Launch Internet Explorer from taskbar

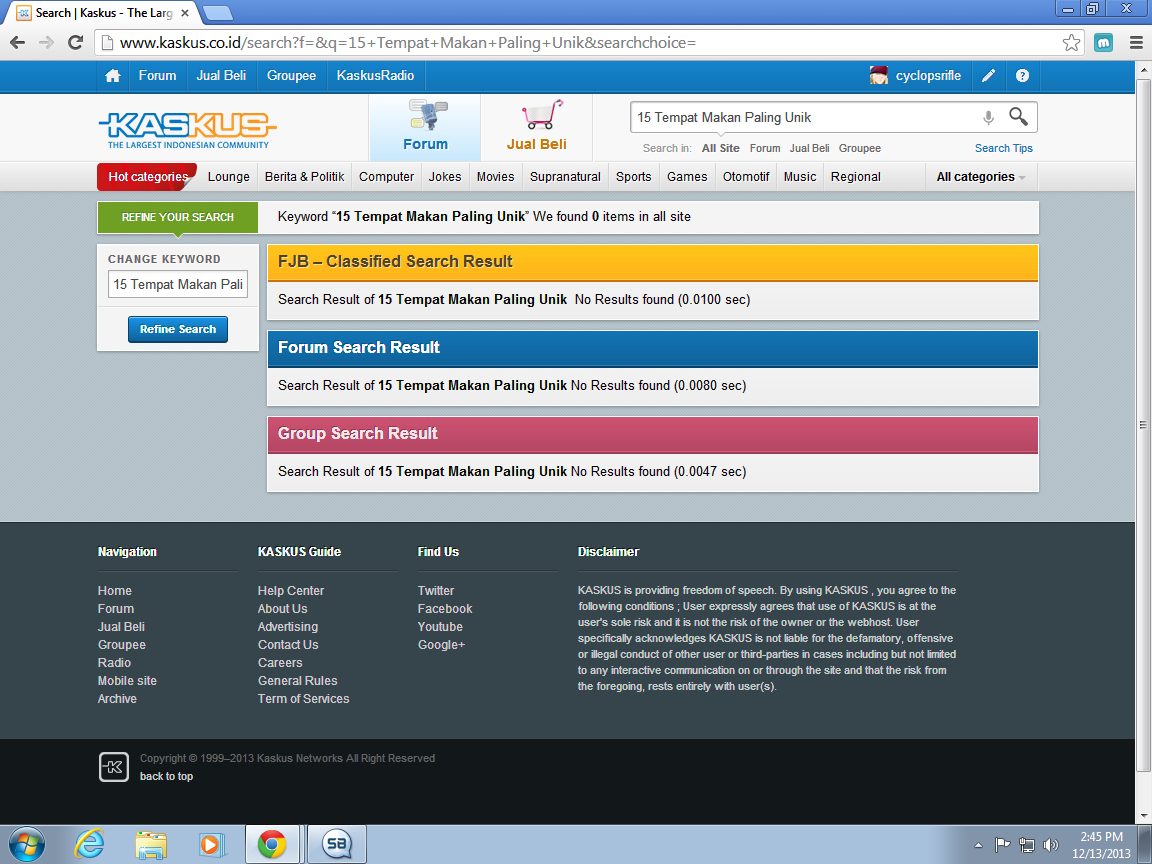point(90,844)
